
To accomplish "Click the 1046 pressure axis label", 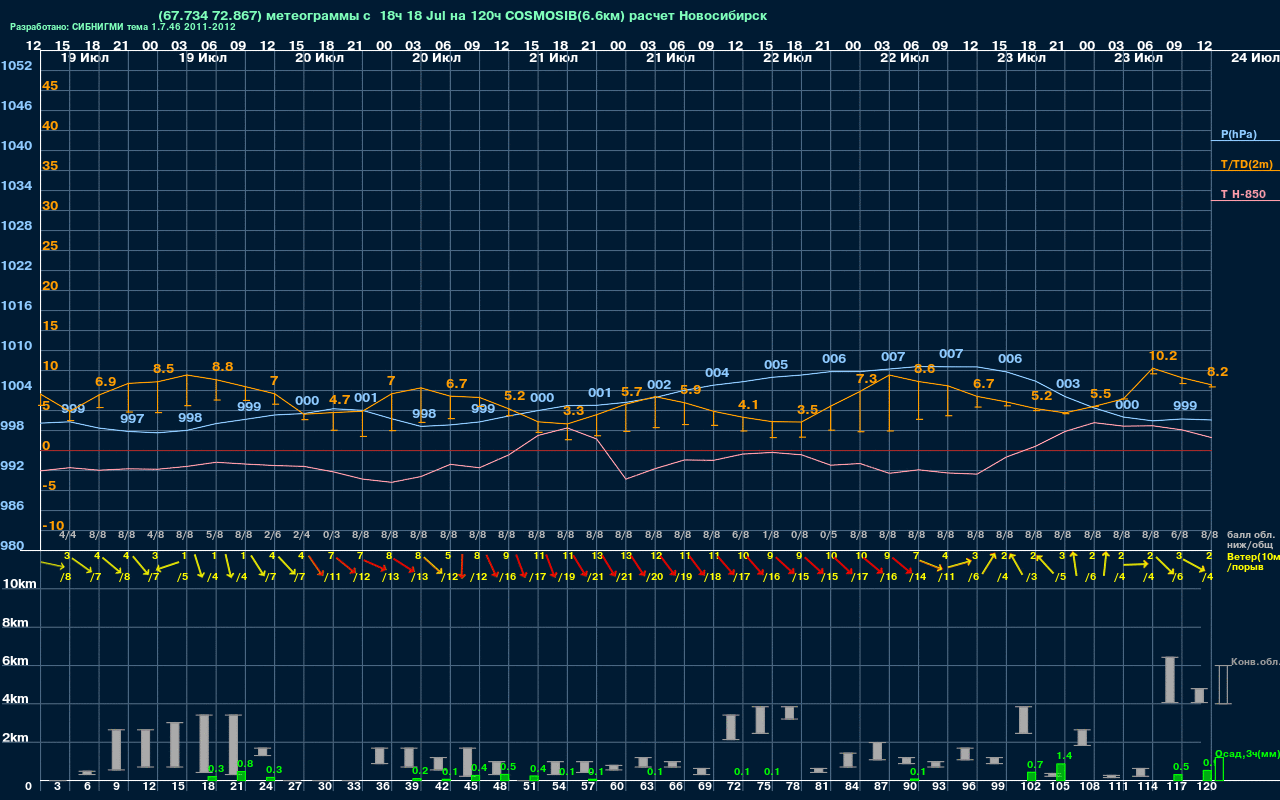I will pyautogui.click(x=16, y=106).
